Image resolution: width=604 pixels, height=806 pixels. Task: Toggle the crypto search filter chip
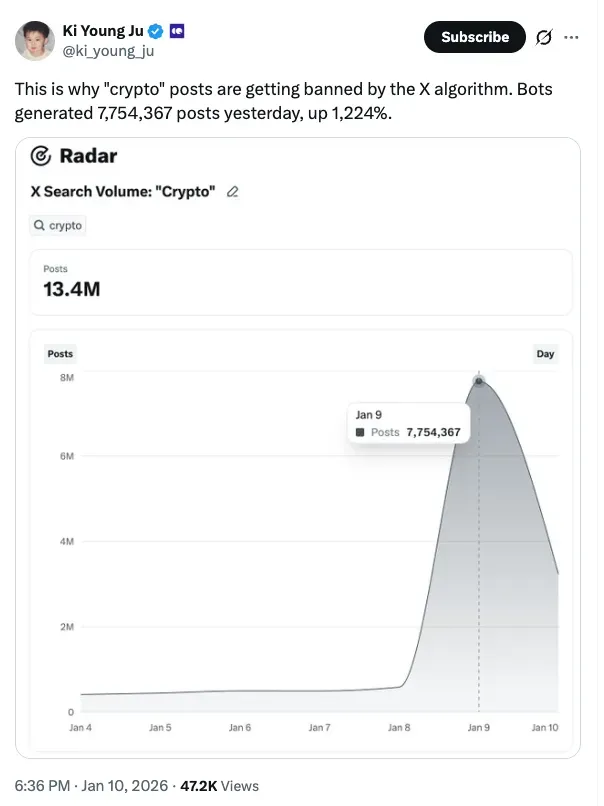point(58,225)
